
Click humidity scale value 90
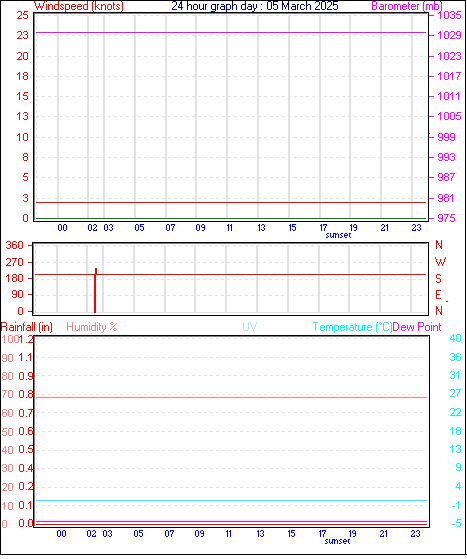pyautogui.click(x=7, y=358)
